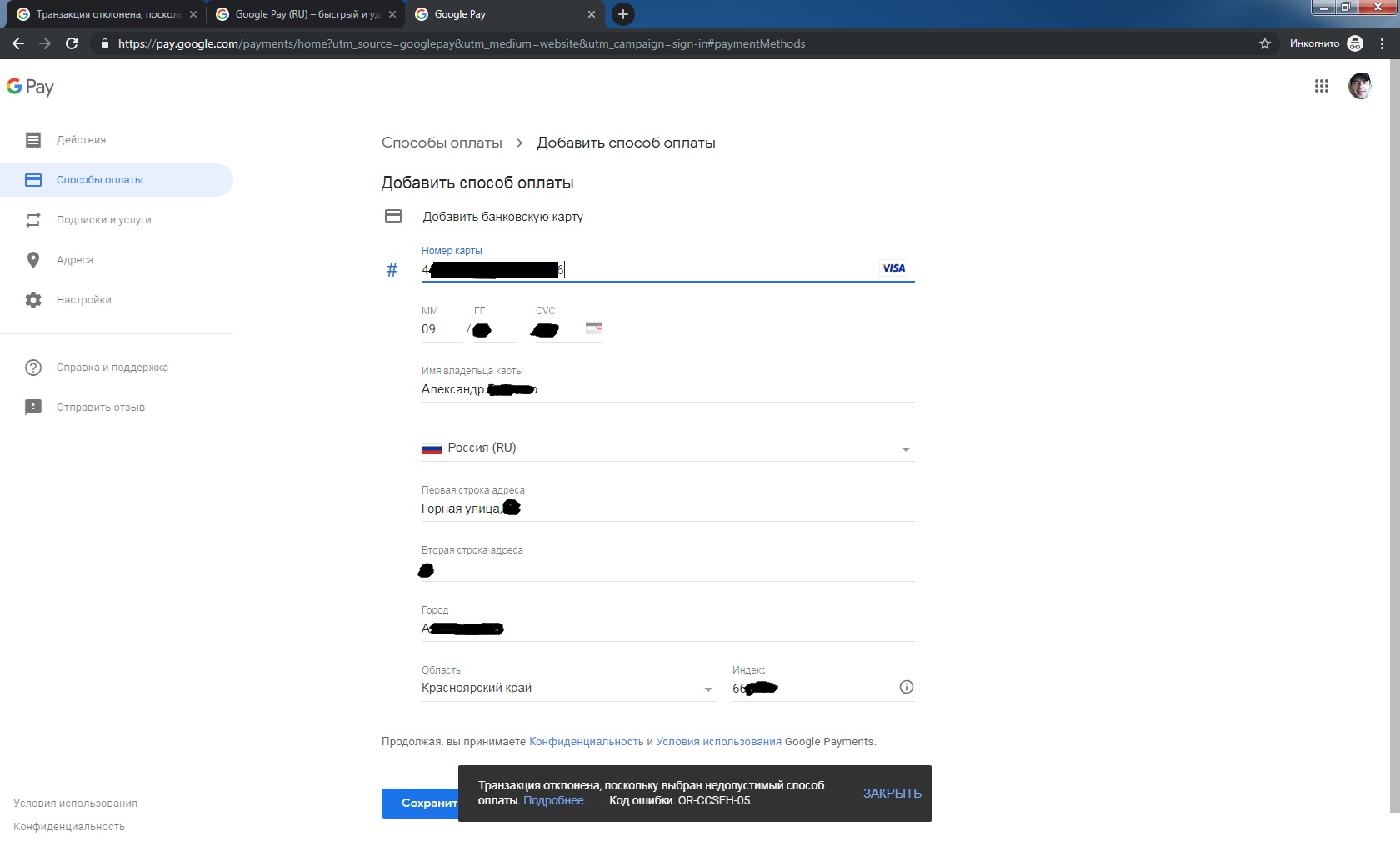Viewport: 1400px width, 842px height.
Task: Focus the MM expiry month field
Action: click(x=442, y=329)
